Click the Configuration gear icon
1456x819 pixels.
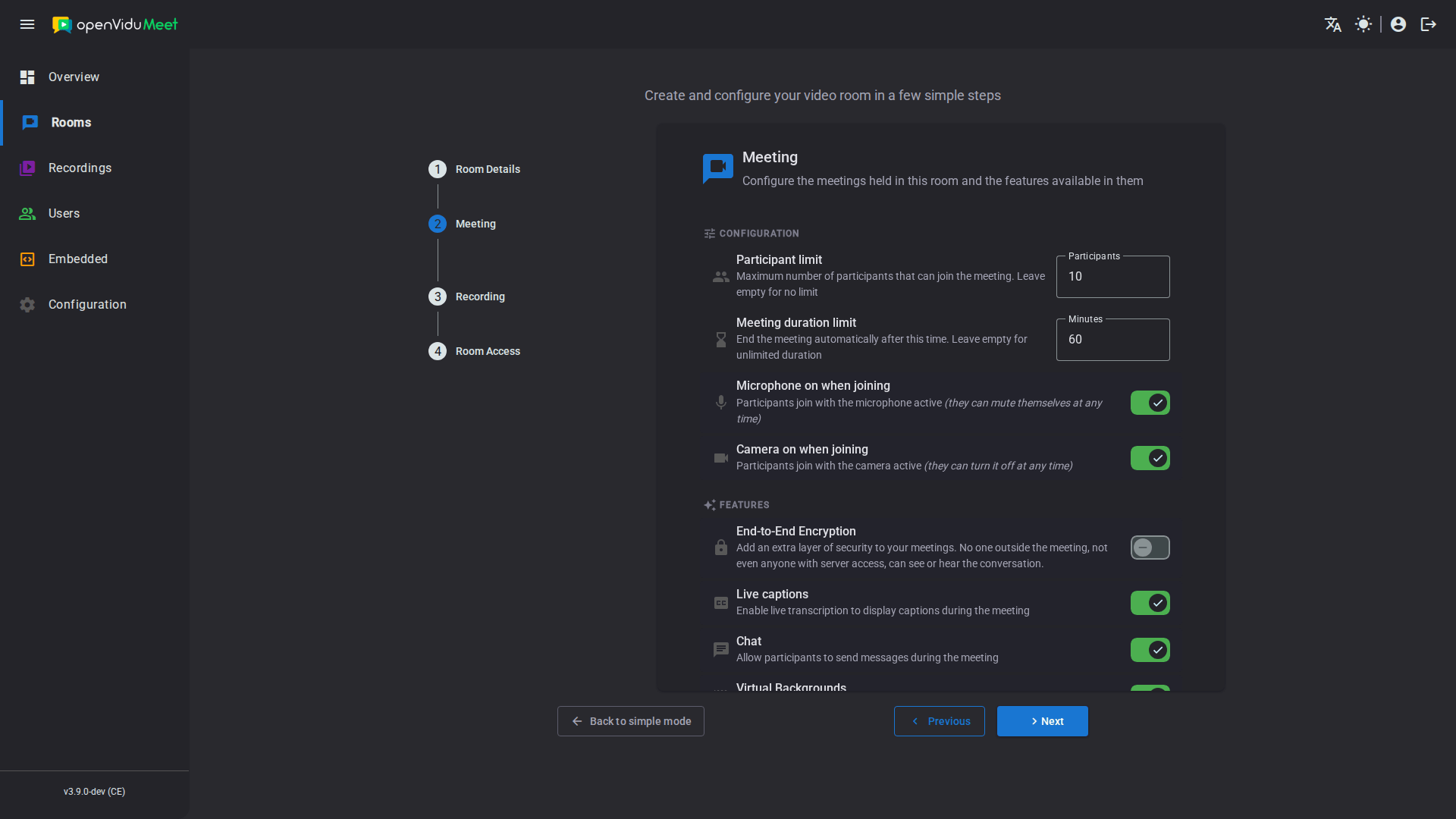click(27, 305)
